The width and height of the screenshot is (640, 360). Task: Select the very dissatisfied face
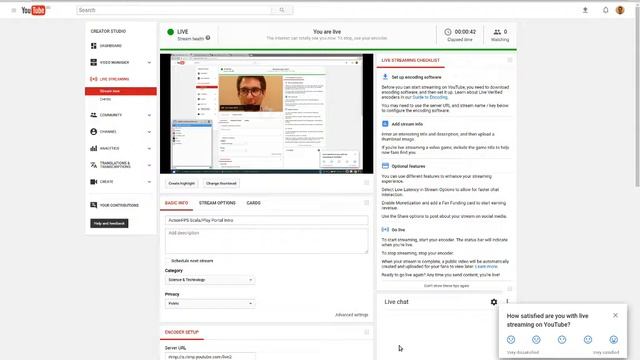pos(511,340)
